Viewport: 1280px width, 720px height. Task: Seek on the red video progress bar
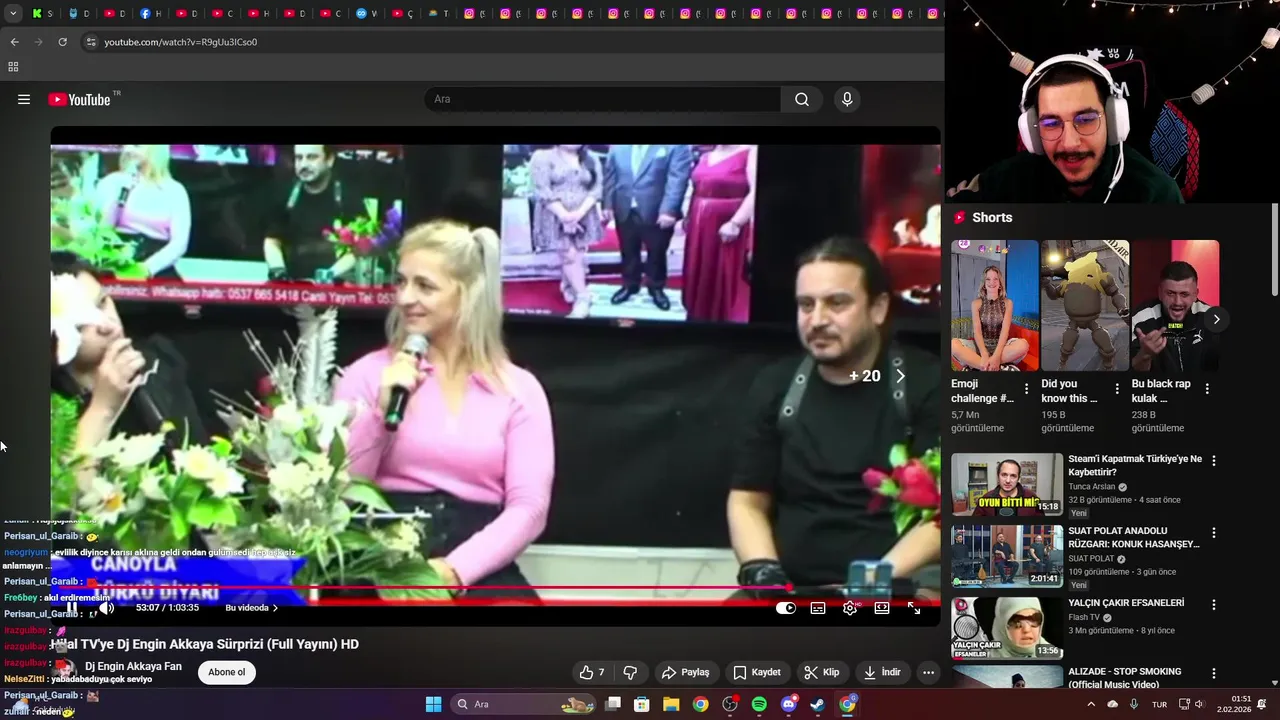click(495, 589)
